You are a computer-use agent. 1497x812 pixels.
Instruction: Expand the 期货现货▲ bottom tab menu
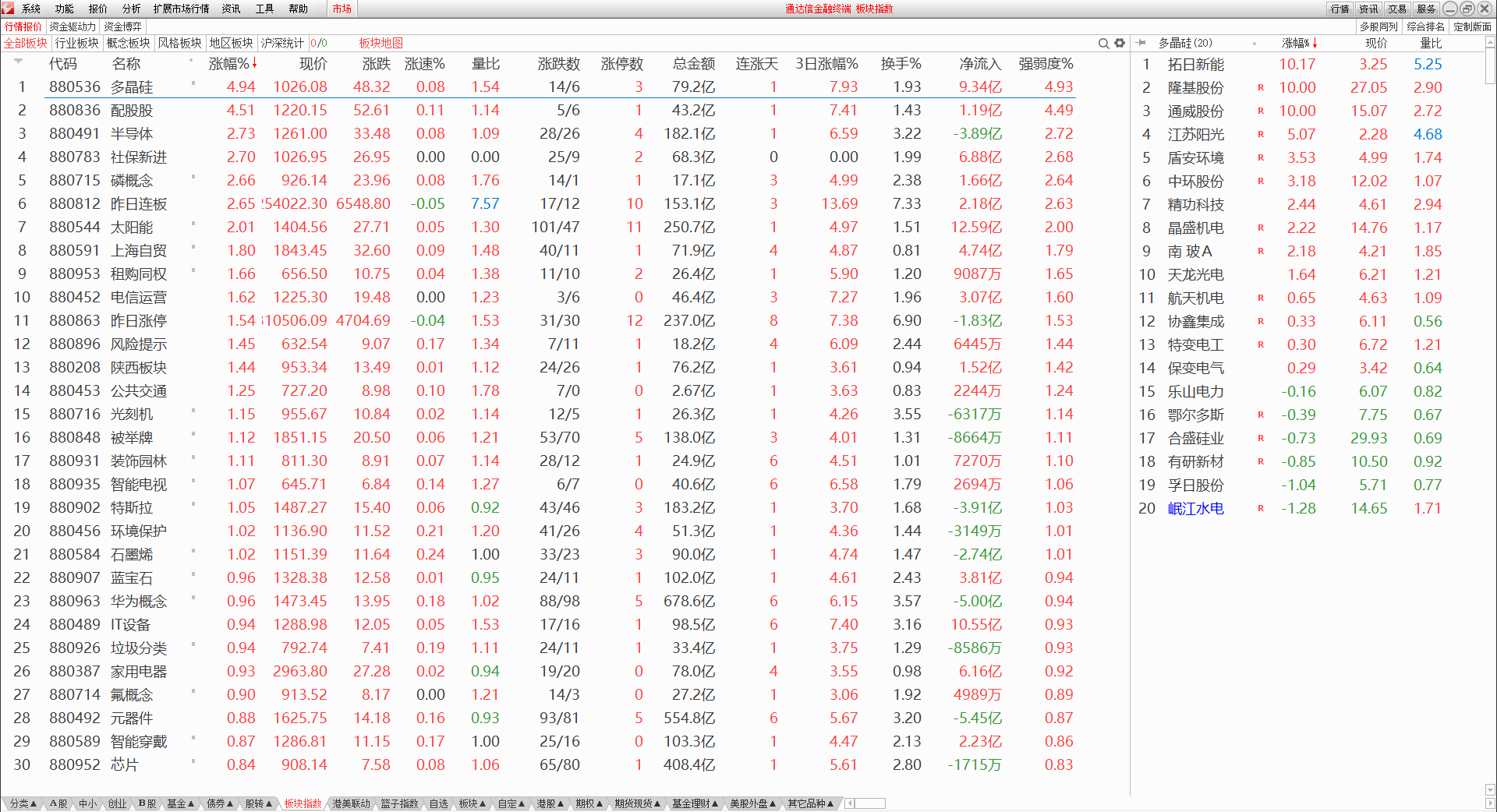coord(638,803)
